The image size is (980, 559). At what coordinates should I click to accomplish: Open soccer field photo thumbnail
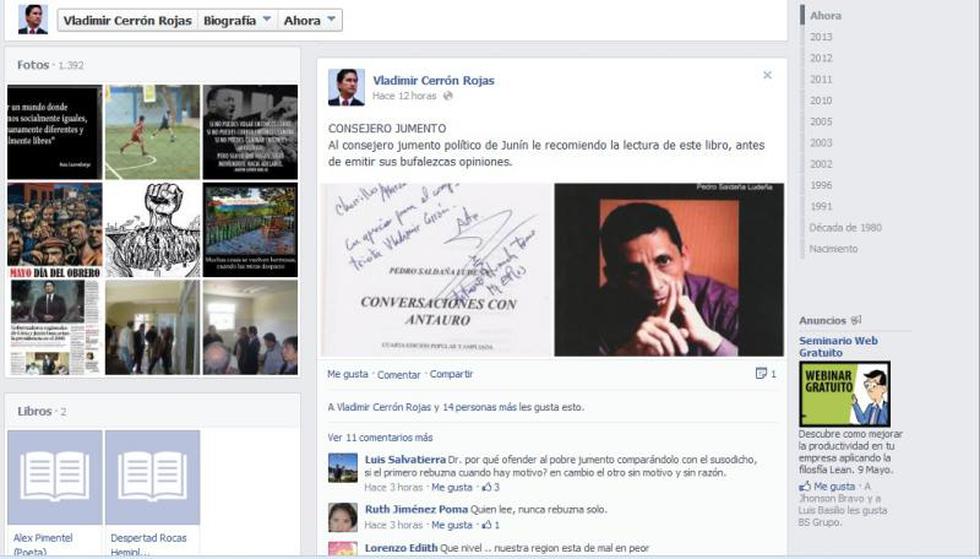pyautogui.click(x=152, y=133)
